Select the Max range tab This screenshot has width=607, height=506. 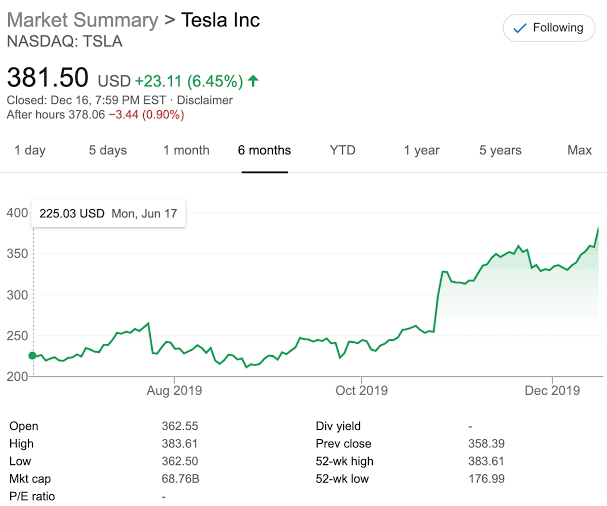[579, 150]
